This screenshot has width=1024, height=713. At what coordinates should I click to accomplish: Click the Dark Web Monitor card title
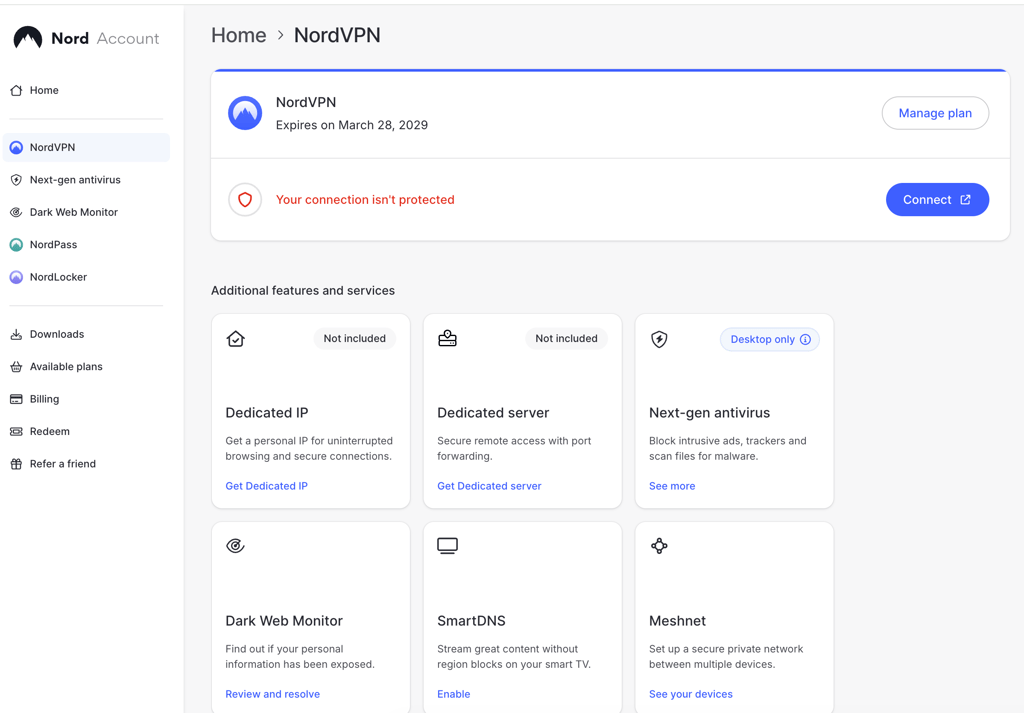(x=284, y=621)
